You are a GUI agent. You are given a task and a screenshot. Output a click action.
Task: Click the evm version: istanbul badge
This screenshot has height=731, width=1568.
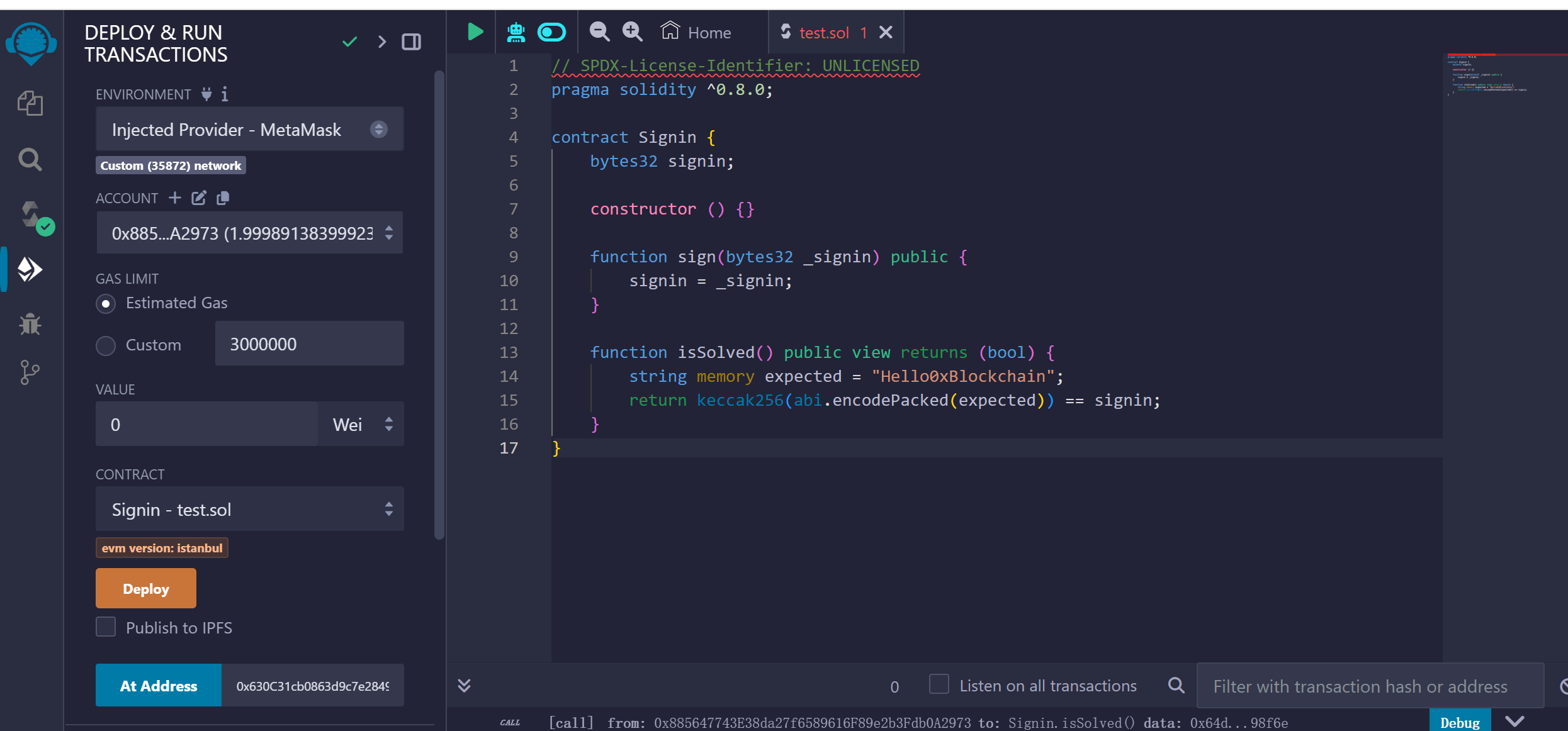click(162, 548)
